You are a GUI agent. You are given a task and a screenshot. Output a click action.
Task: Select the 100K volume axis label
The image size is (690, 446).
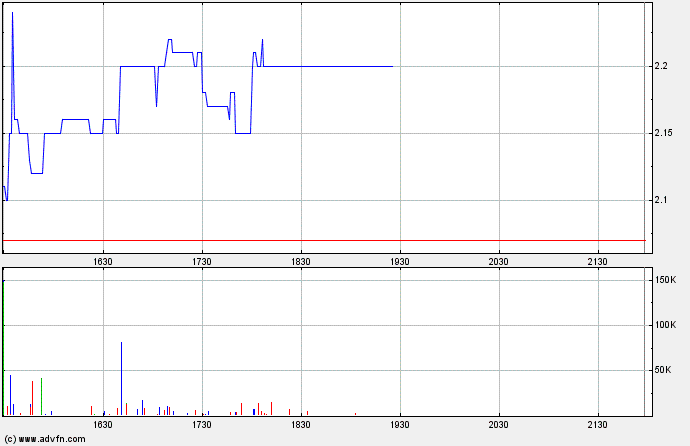665,325
